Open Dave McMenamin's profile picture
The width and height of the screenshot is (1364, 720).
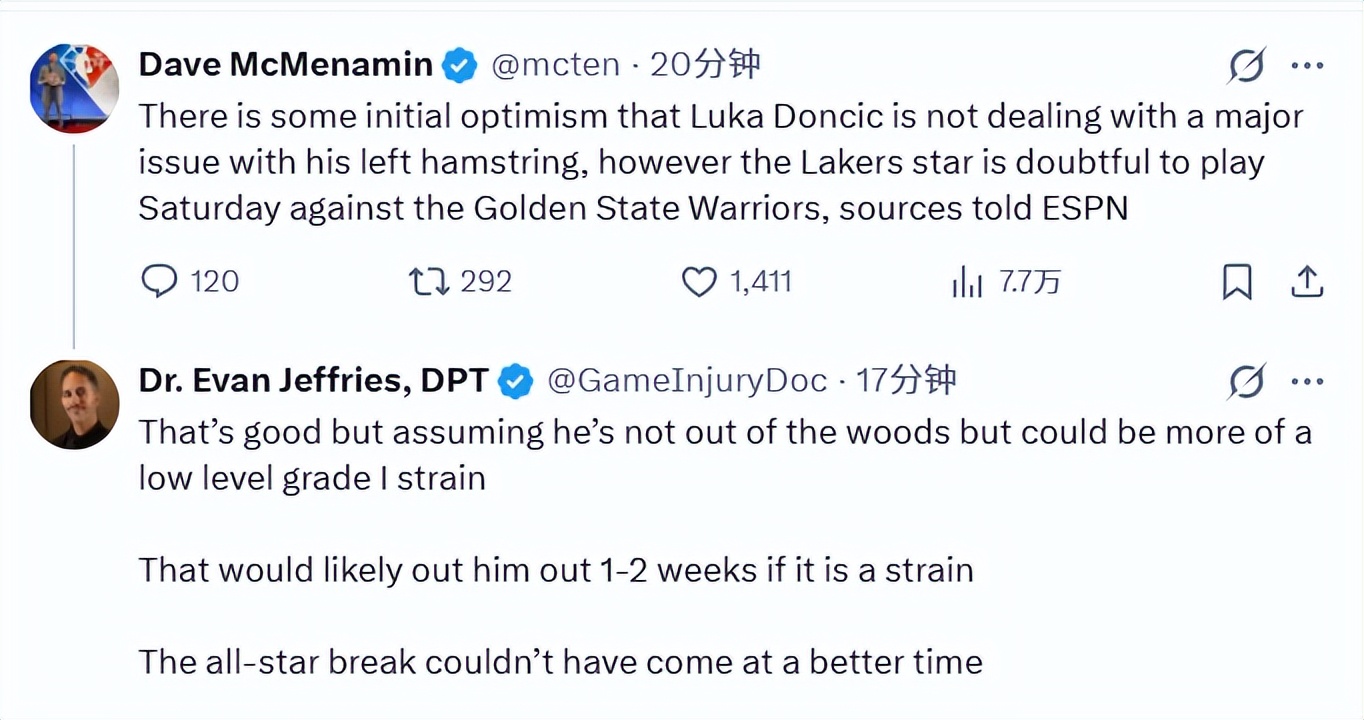click(x=74, y=88)
